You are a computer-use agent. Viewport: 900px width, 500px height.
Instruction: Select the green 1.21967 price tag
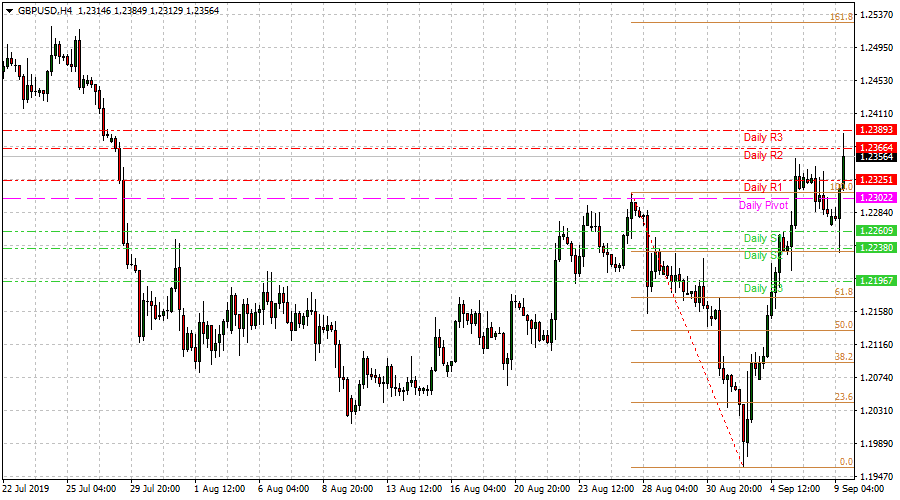tap(875, 280)
